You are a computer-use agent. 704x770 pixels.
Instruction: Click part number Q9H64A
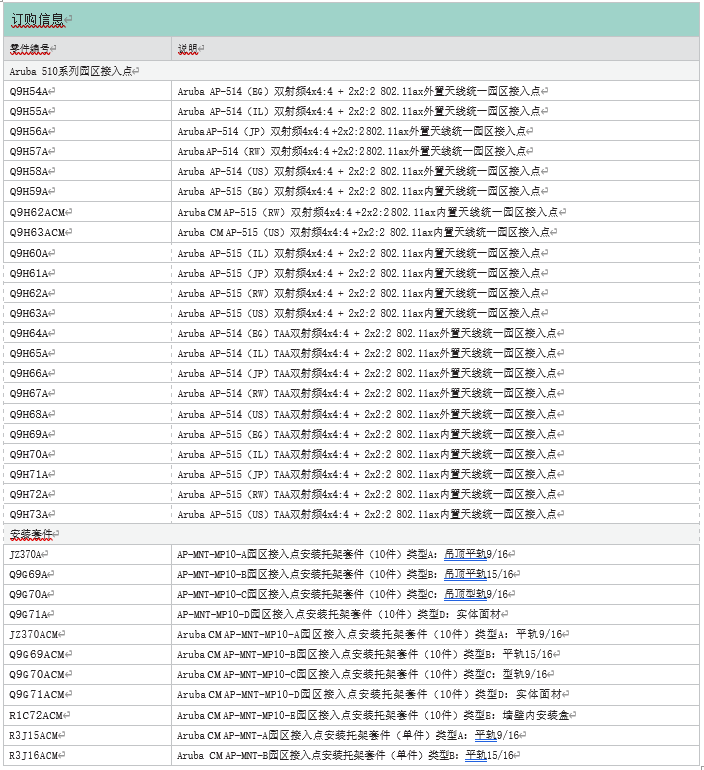[29, 333]
